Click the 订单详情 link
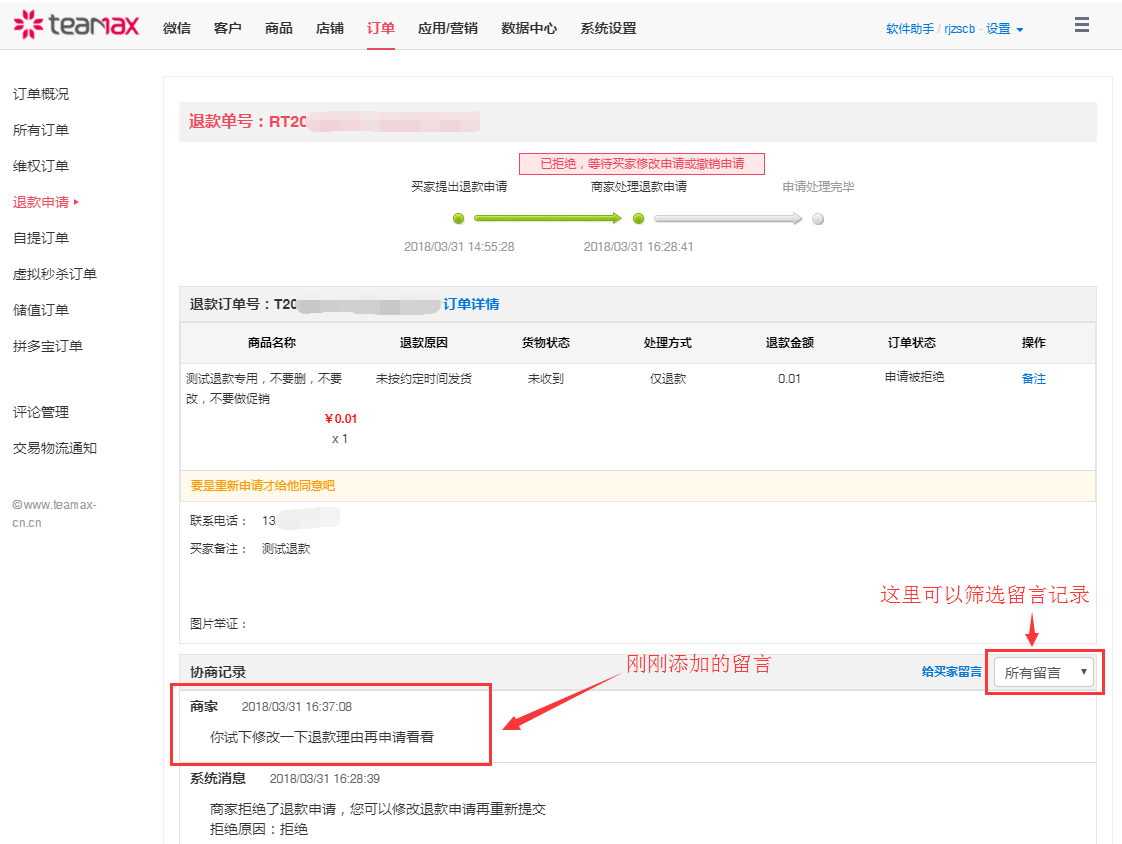Image resolution: width=1122 pixels, height=844 pixels. (x=471, y=304)
